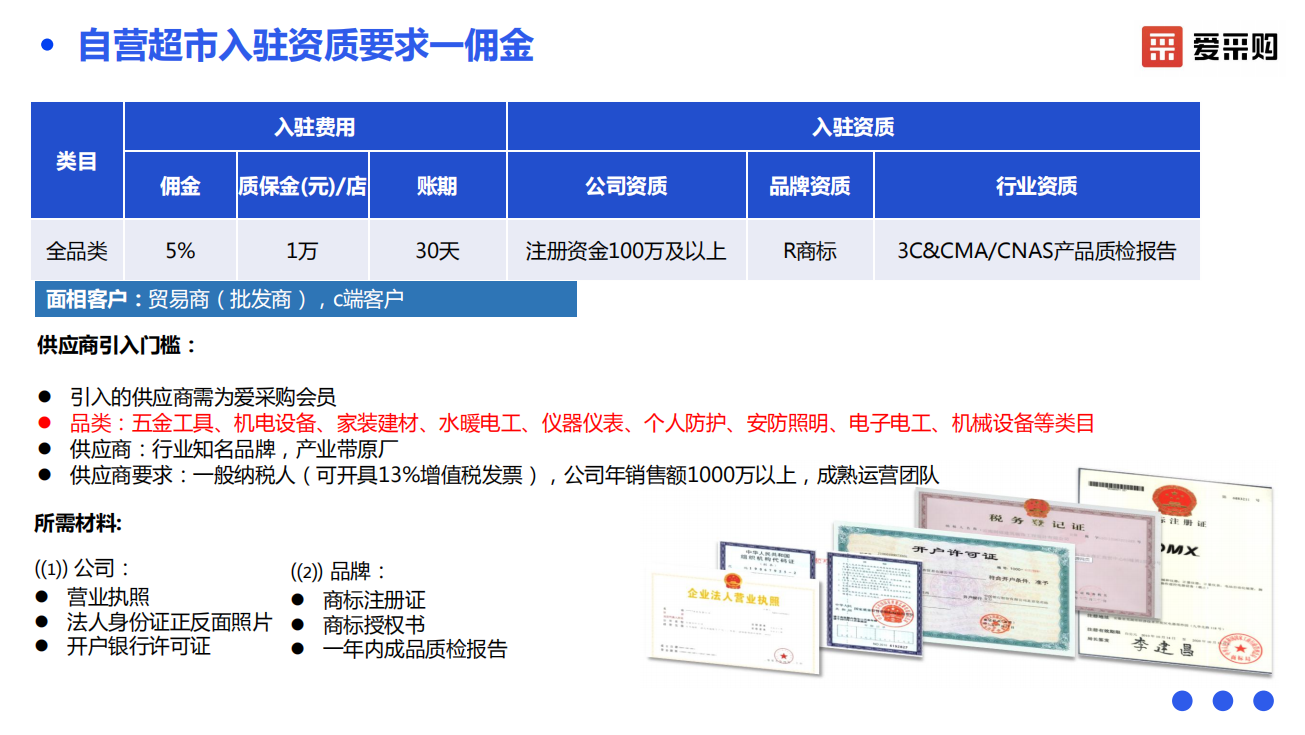The width and height of the screenshot is (1305, 735).
Task: Click the red 品类 category list line
Action: (x=582, y=423)
